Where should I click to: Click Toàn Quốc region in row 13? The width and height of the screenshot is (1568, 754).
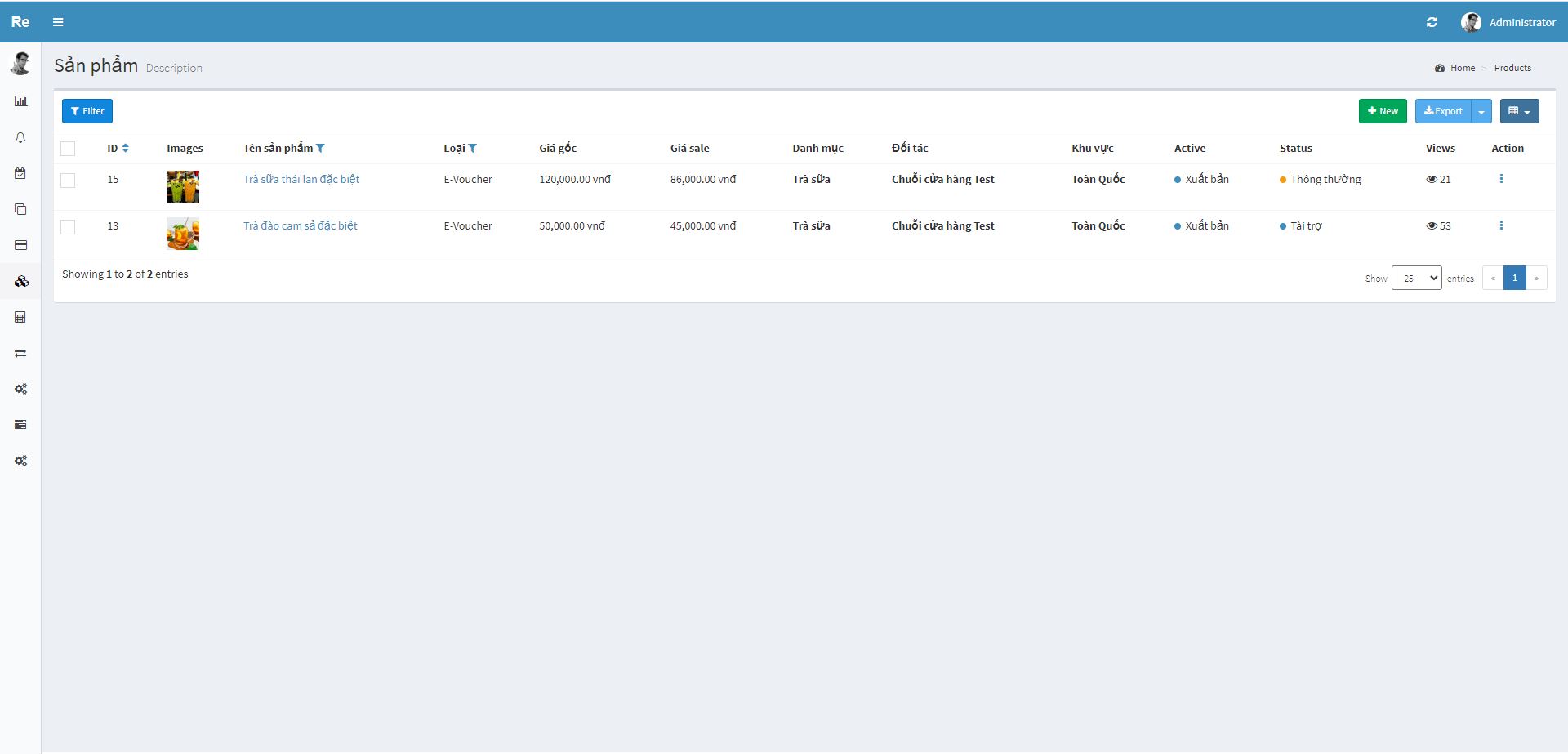[x=1098, y=225]
